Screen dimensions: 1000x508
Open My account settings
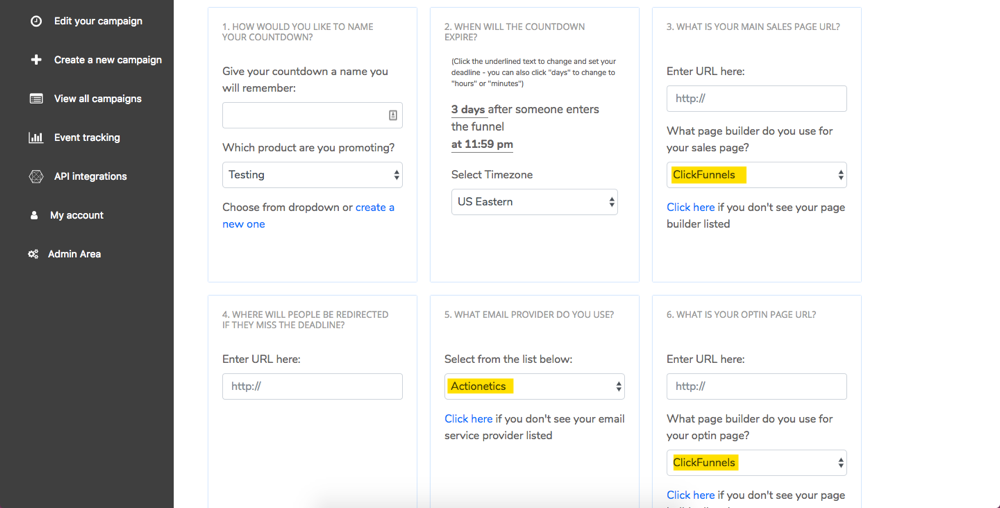(77, 215)
